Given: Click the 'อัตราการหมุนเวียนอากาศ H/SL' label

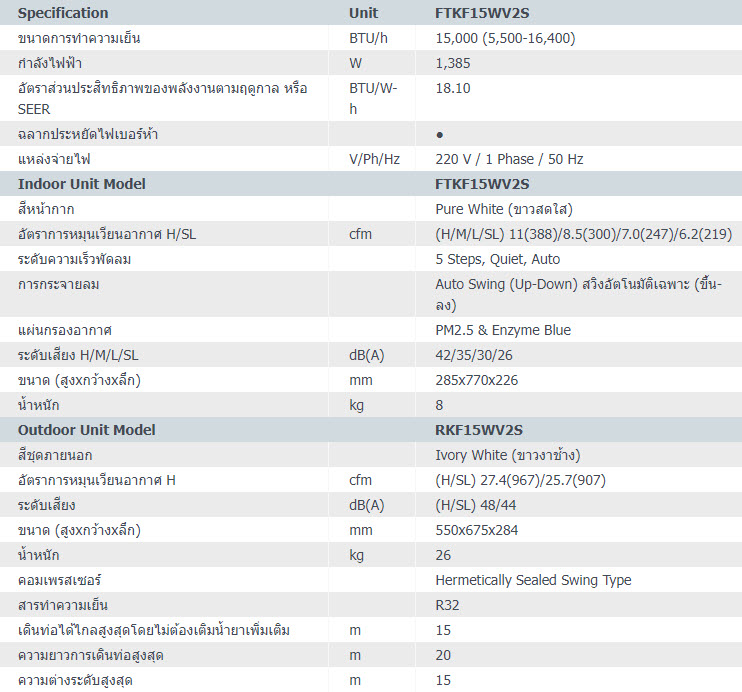Looking at the screenshot, I should click(106, 234).
